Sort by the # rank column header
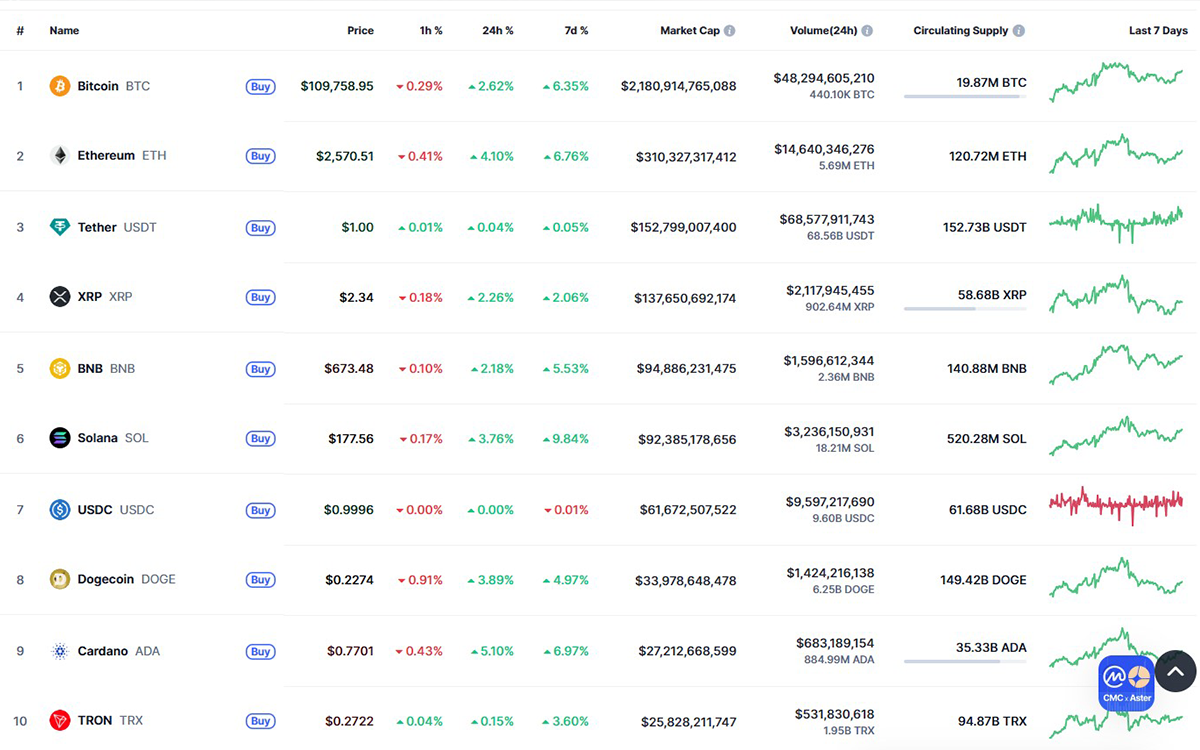This screenshot has height=750, width=1200. click(20, 31)
